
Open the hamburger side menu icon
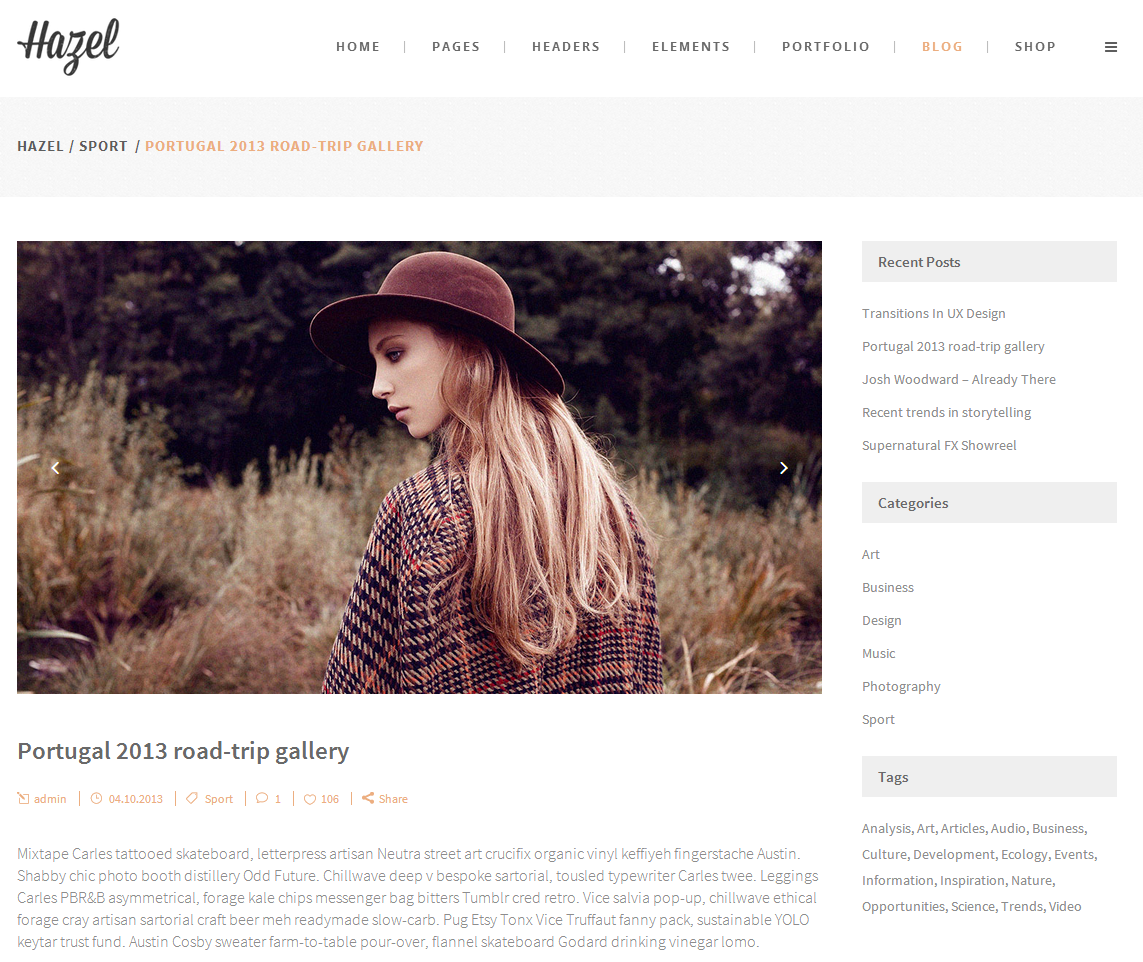pos(1111,47)
